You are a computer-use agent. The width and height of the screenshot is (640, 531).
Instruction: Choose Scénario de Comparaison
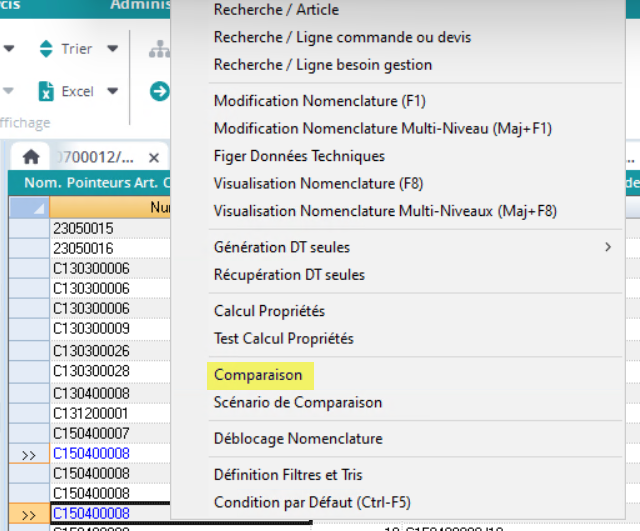point(298,402)
